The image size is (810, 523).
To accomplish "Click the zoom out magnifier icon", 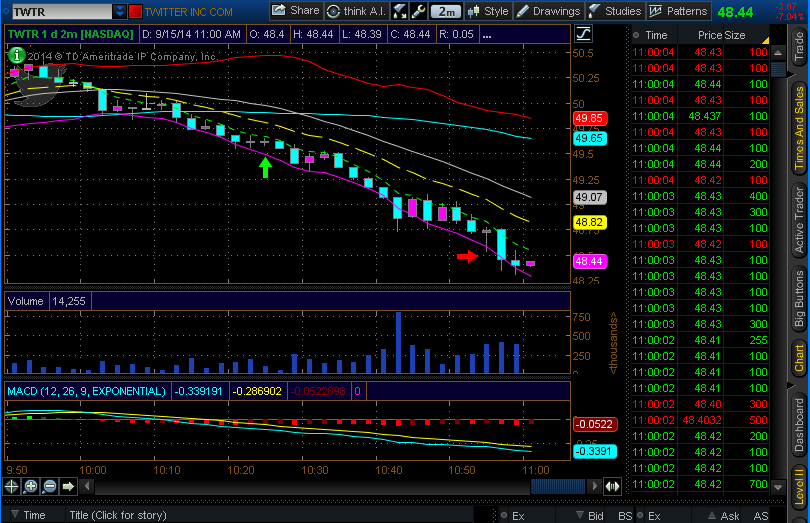I will pos(50,486).
